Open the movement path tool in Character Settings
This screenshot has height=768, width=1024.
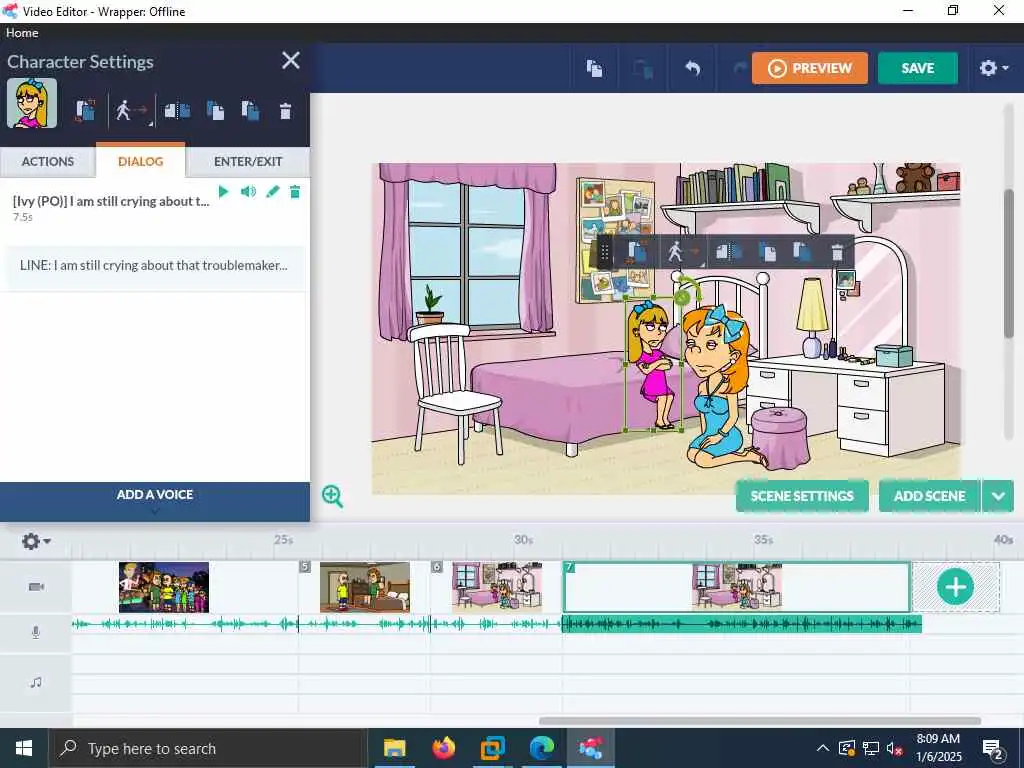click(131, 111)
